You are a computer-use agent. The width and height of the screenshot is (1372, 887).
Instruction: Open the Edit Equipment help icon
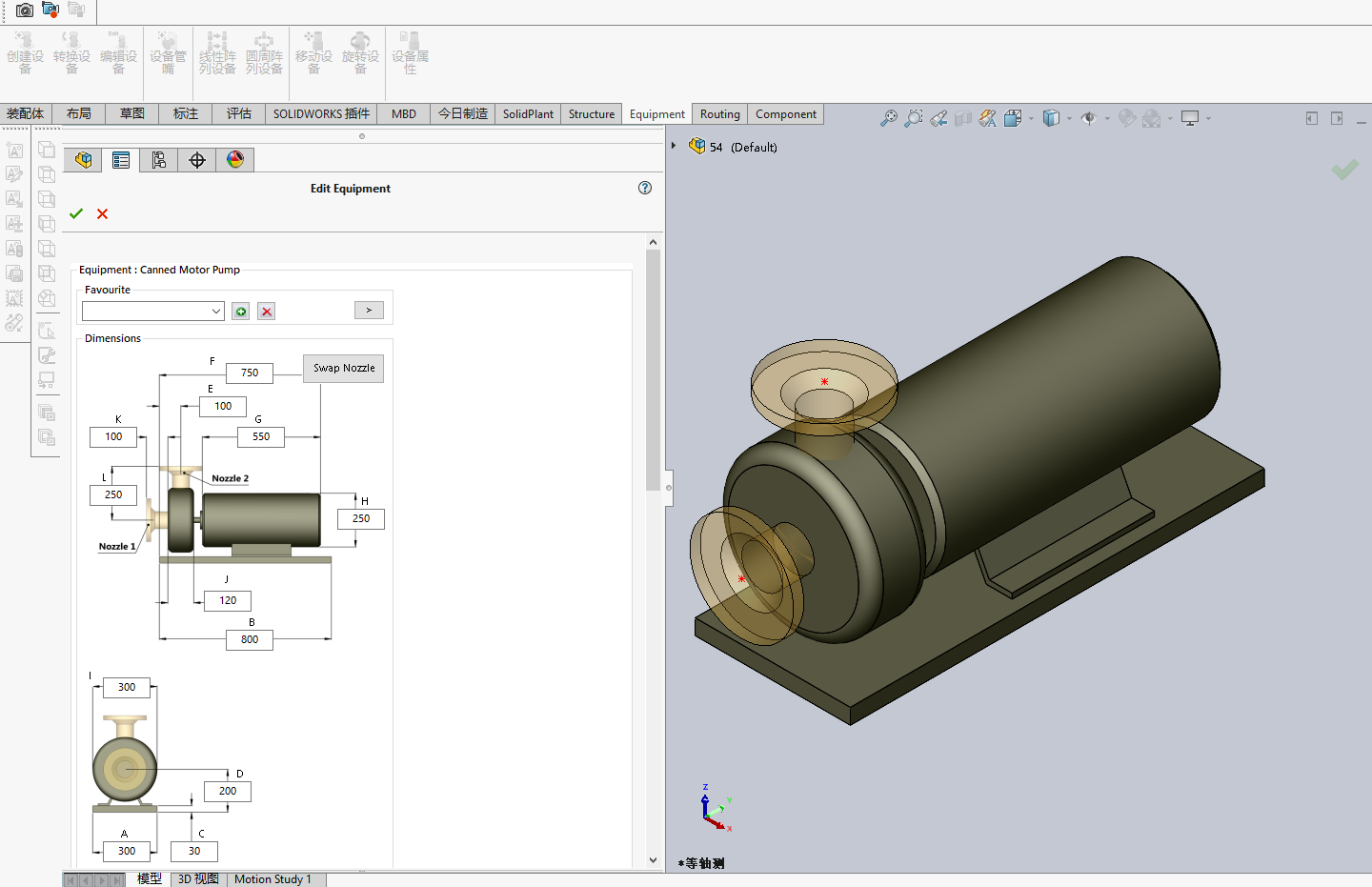pos(645,188)
